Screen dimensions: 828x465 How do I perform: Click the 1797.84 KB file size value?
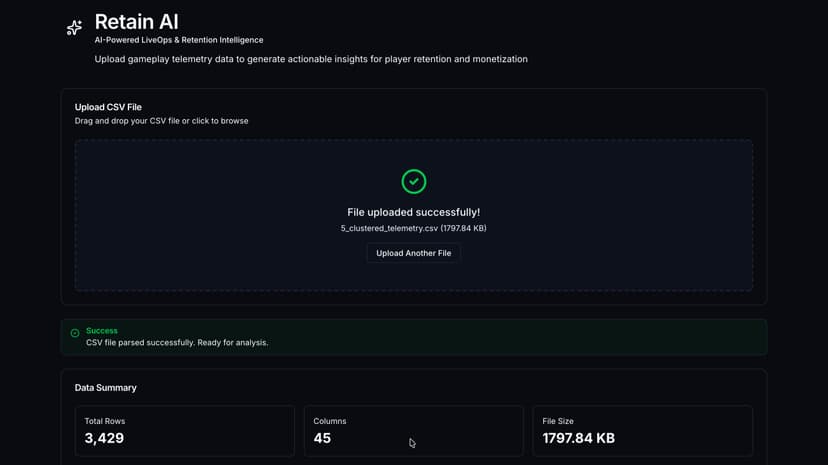(578, 438)
